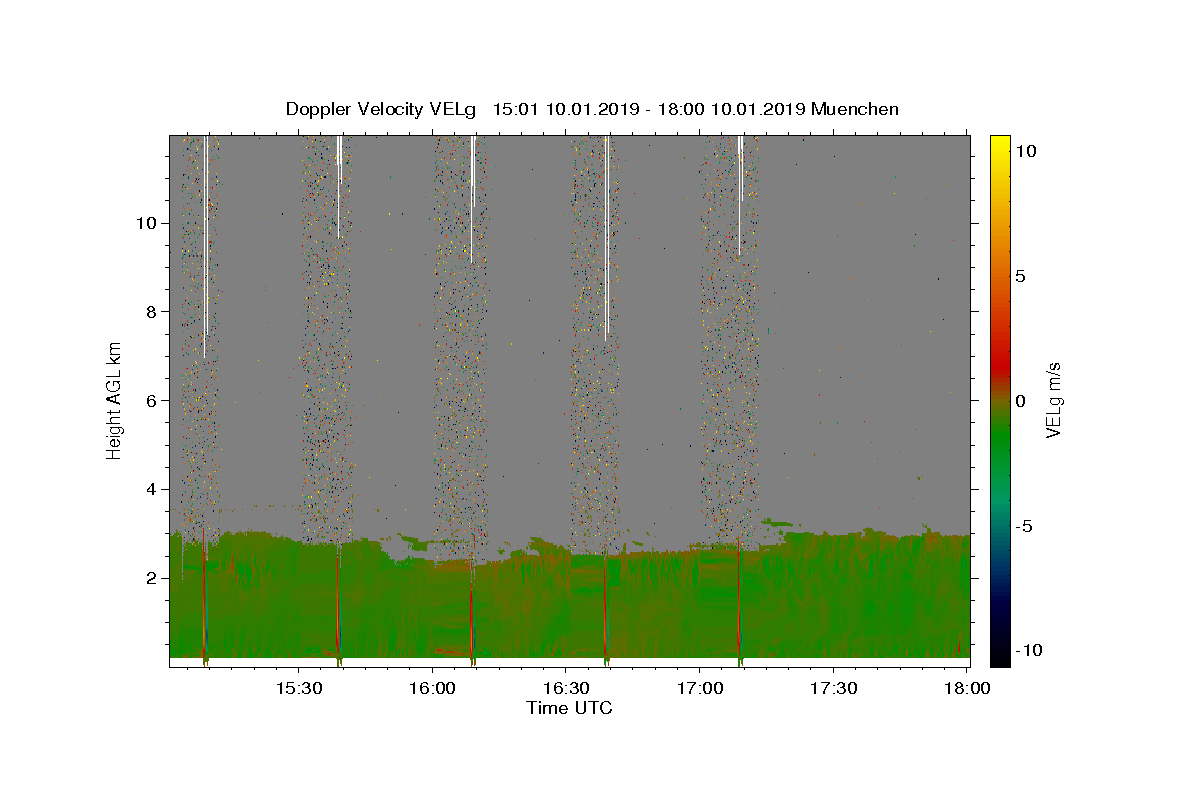Click the plot title 'Doppler Velocity VELg'

[382, 109]
